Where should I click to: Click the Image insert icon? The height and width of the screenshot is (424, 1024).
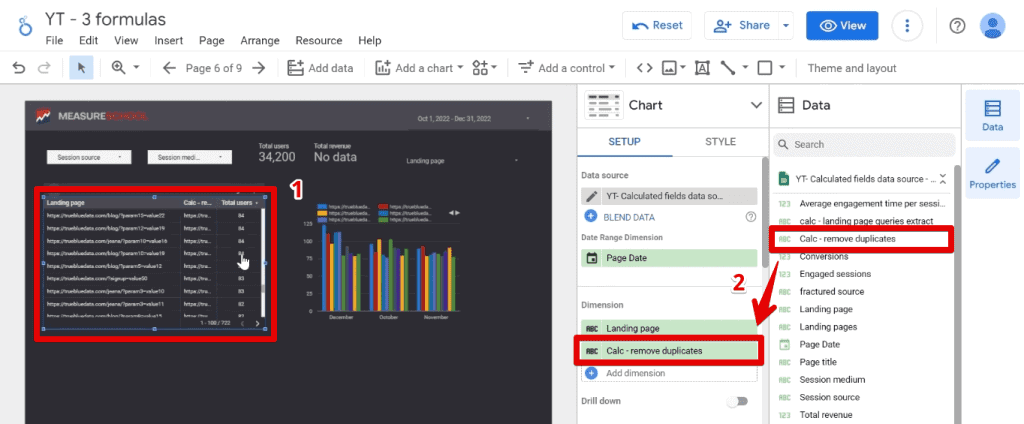(669, 68)
